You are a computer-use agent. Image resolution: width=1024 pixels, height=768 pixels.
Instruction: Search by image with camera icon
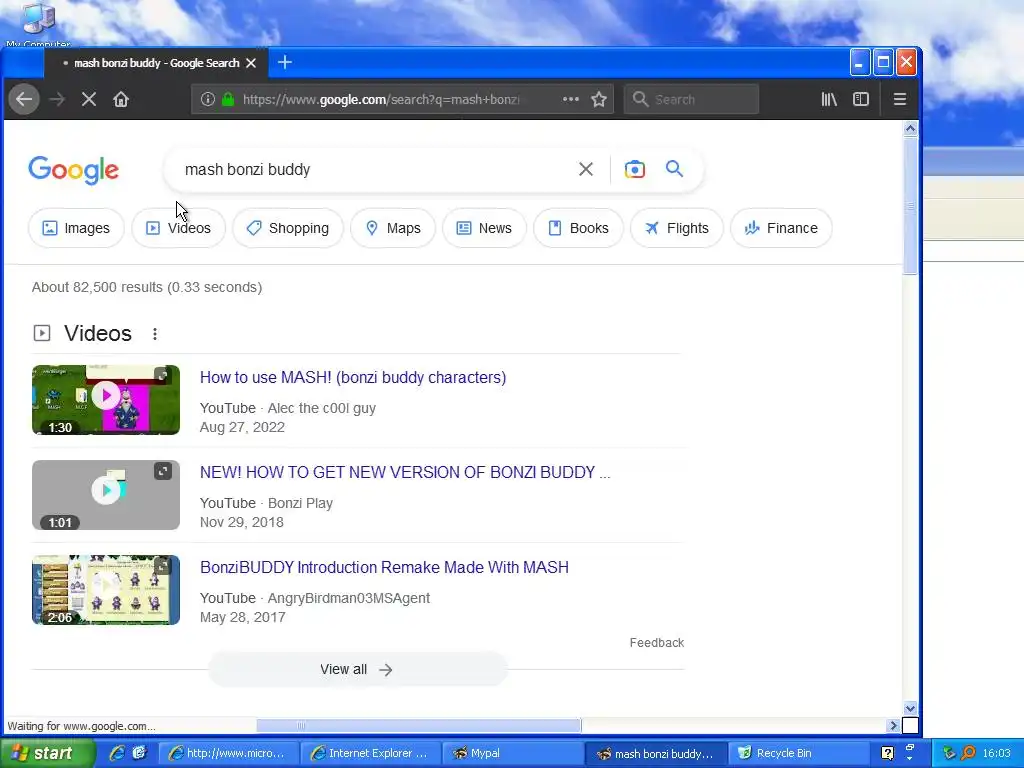point(634,169)
